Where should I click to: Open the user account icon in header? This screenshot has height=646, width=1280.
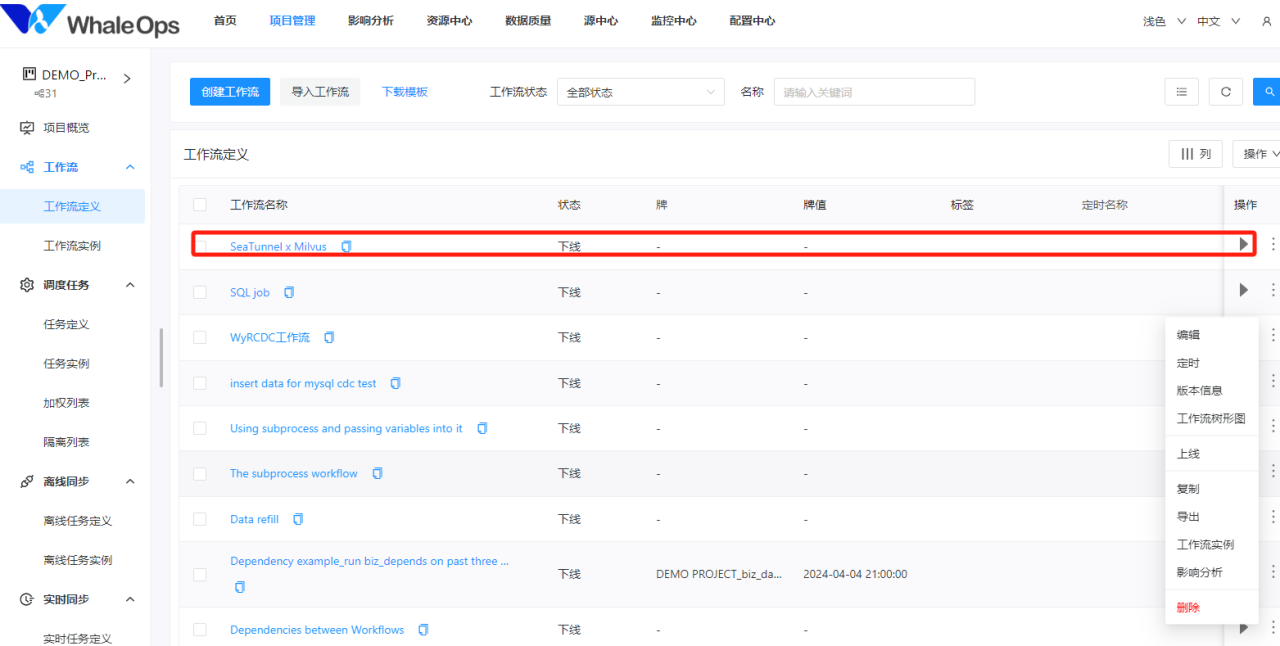[1267, 21]
